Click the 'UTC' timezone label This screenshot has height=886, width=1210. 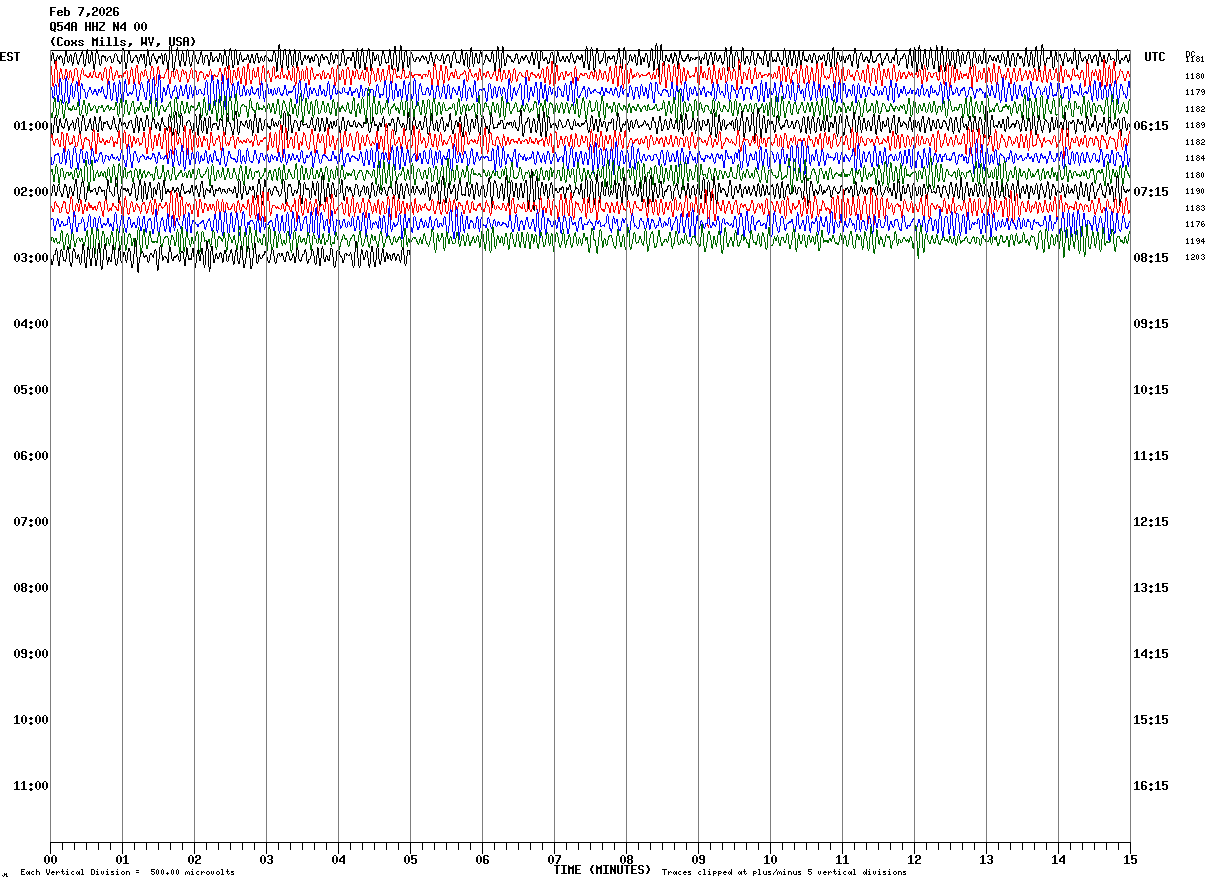1155,57
